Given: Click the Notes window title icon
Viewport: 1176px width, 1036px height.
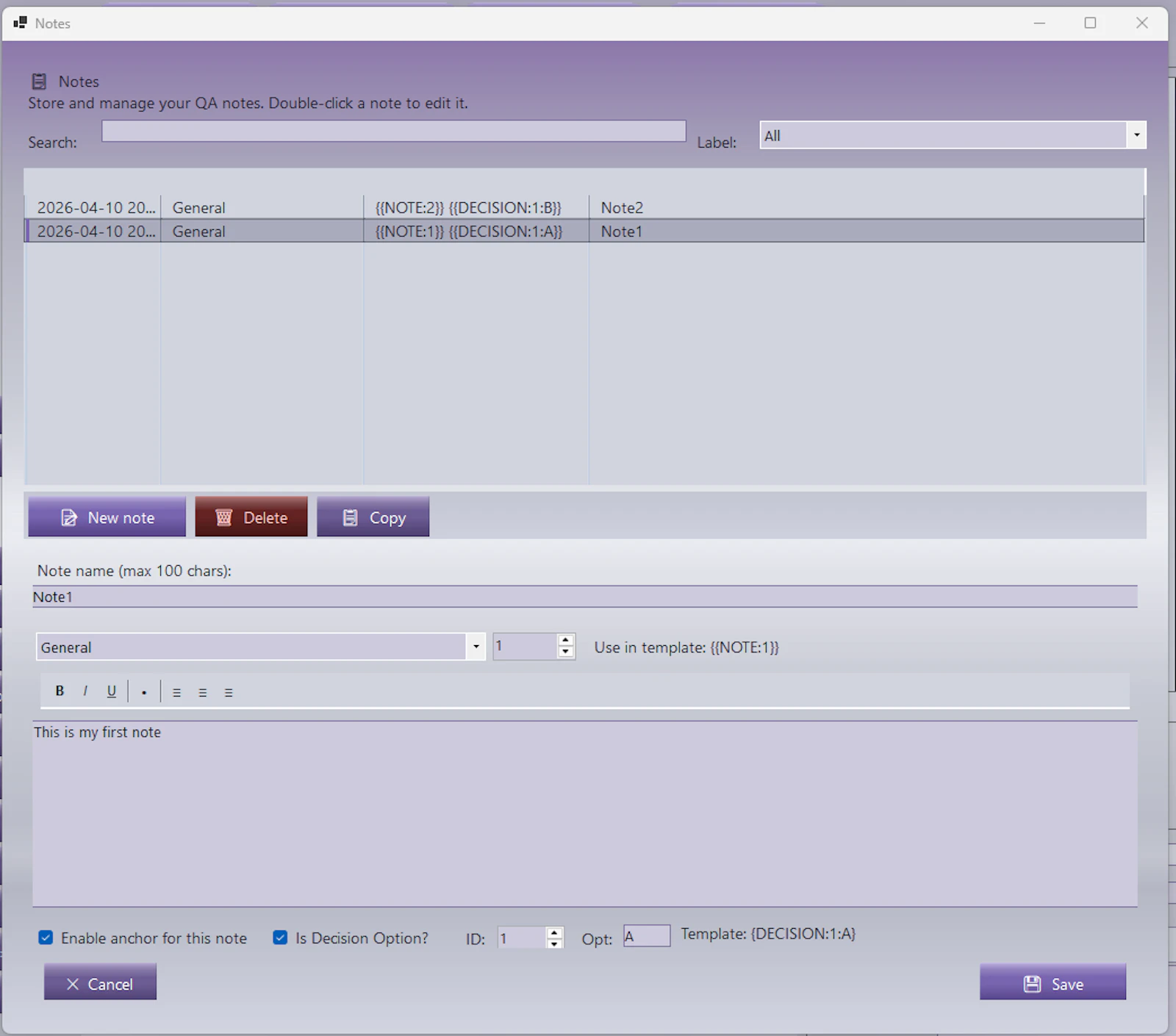Looking at the screenshot, I should coord(20,23).
